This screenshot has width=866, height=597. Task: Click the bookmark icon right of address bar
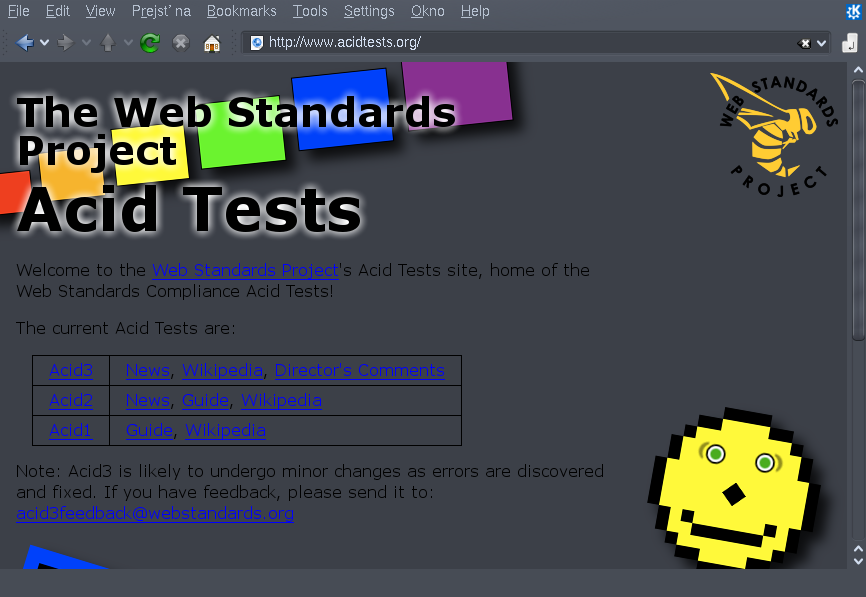[x=849, y=43]
